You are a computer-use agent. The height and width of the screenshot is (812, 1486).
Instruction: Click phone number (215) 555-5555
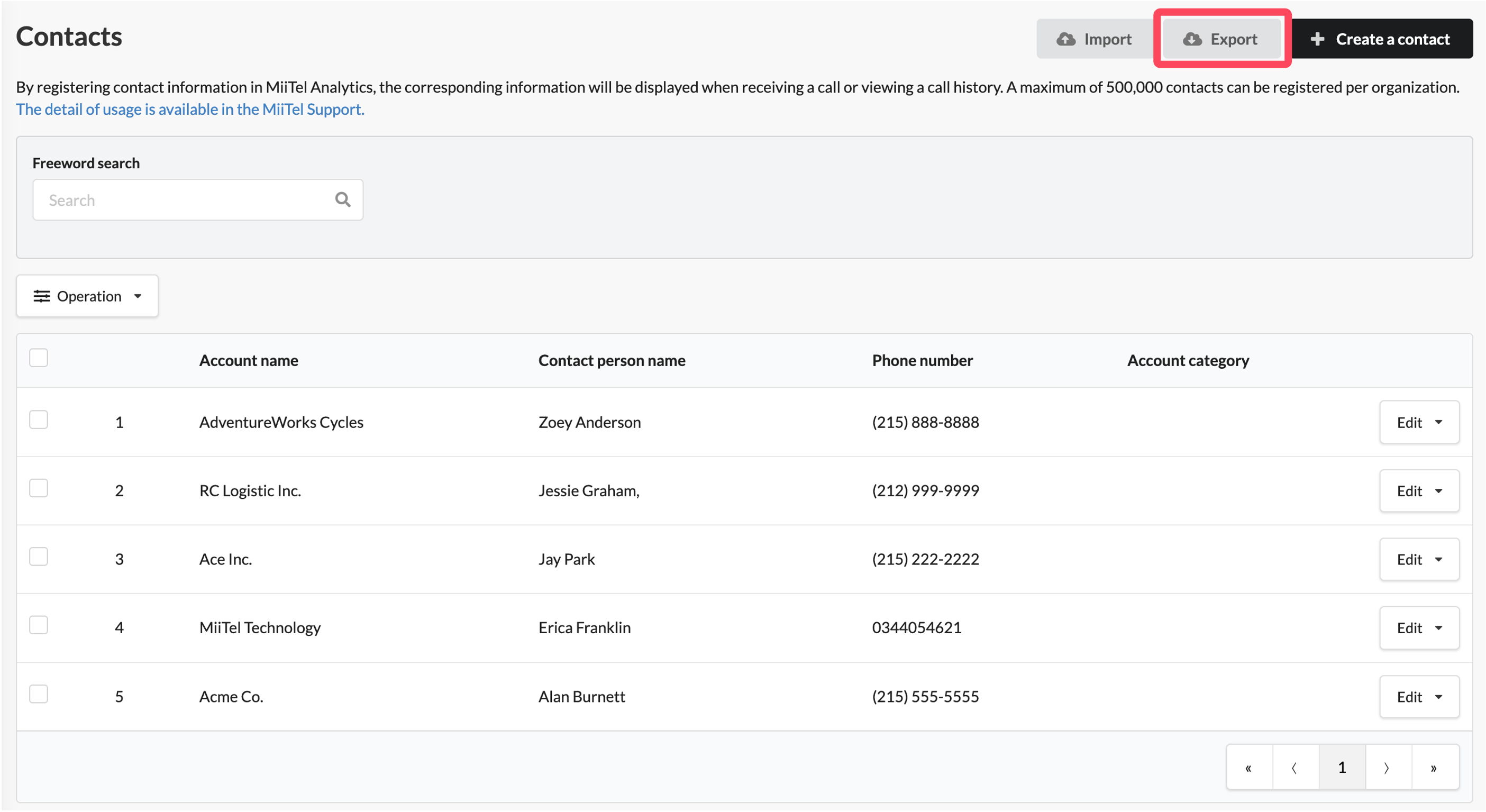pyautogui.click(x=925, y=697)
